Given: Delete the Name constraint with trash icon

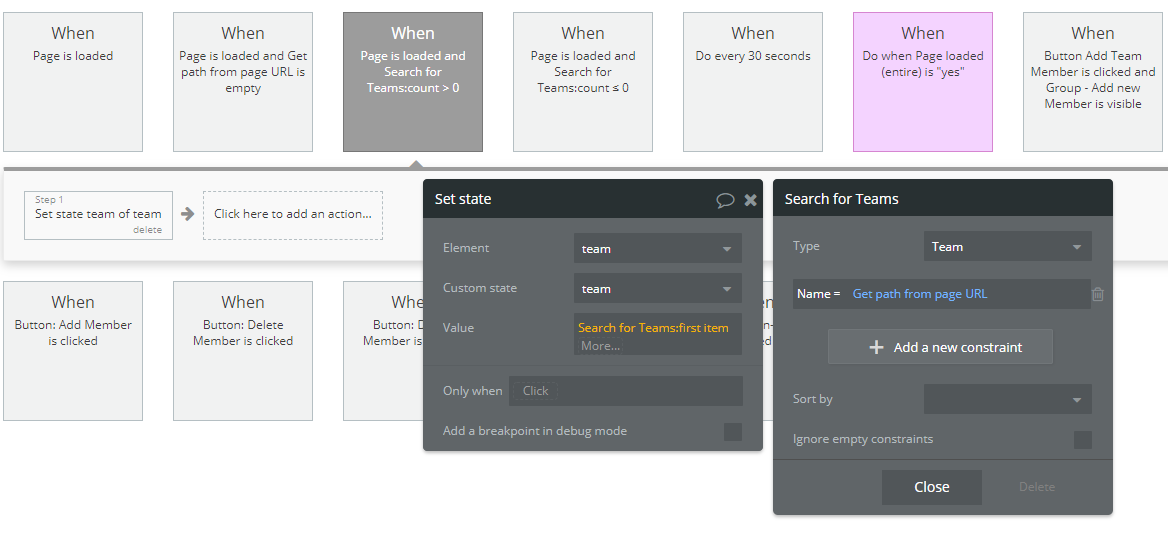Looking at the screenshot, I should [x=1098, y=294].
